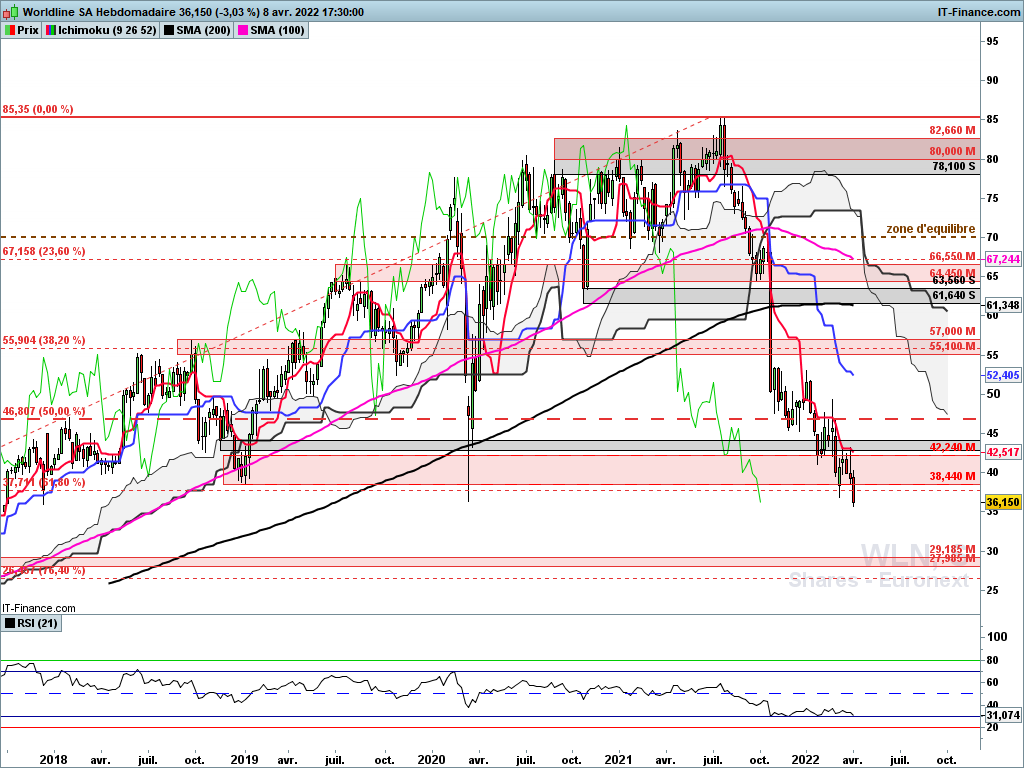Click the zone d'equilibre annotation label
Image resolution: width=1024 pixels, height=768 pixels.
[x=931, y=229]
